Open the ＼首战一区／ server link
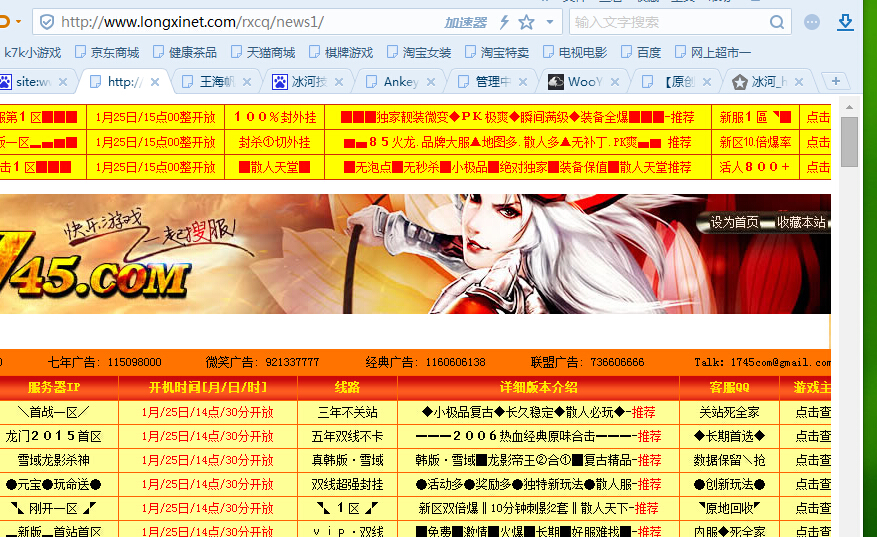Screen dimensions: 877x537 [x=53, y=412]
